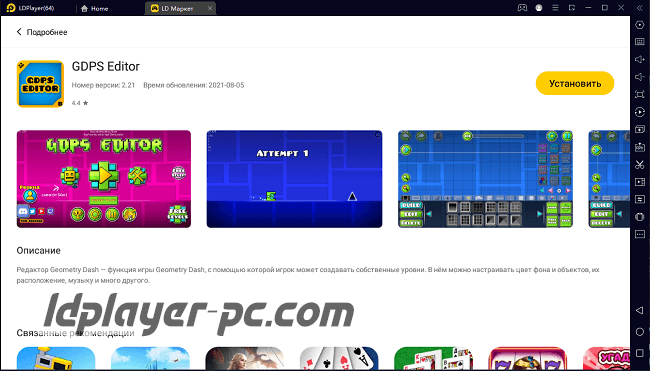Open the green solitaire recommended app
The image size is (650, 371).
tap(433, 358)
